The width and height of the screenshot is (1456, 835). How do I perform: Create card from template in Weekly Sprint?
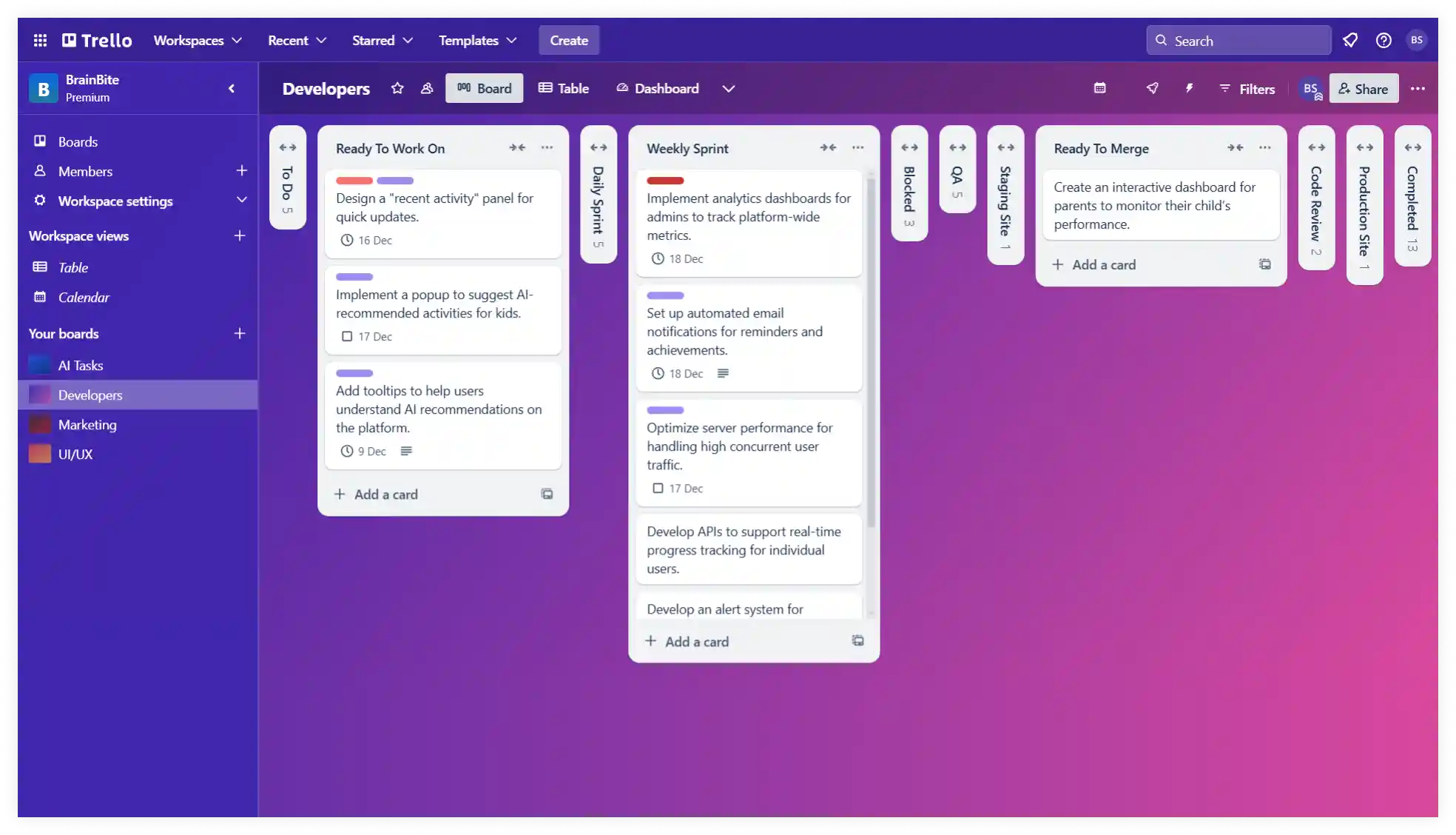point(857,641)
